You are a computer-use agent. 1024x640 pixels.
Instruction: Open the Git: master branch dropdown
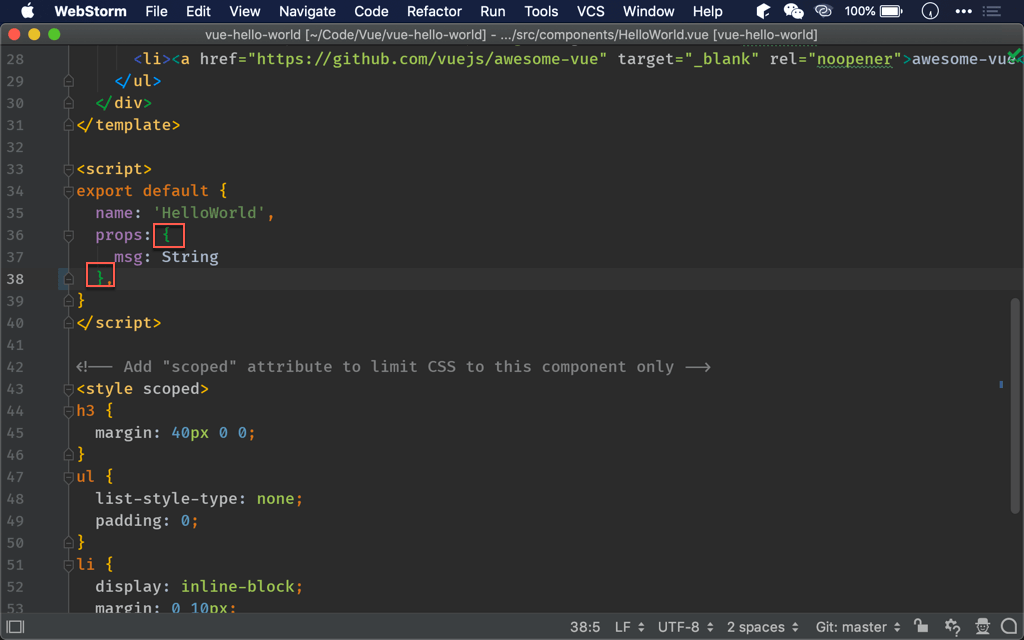tap(858, 627)
